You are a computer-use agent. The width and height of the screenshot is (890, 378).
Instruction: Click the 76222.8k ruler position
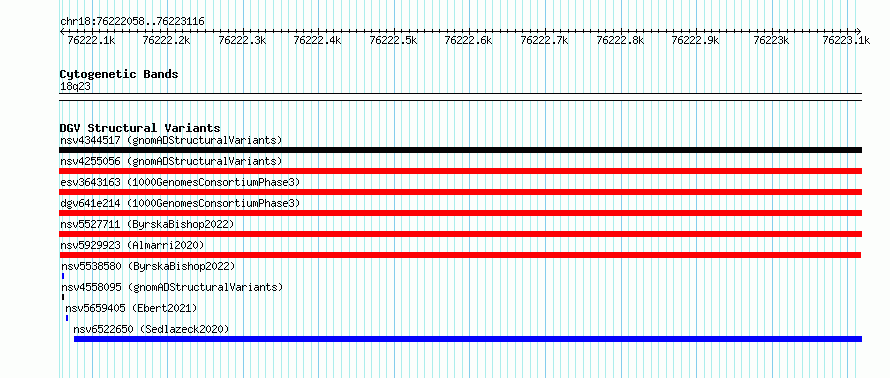pos(620,40)
